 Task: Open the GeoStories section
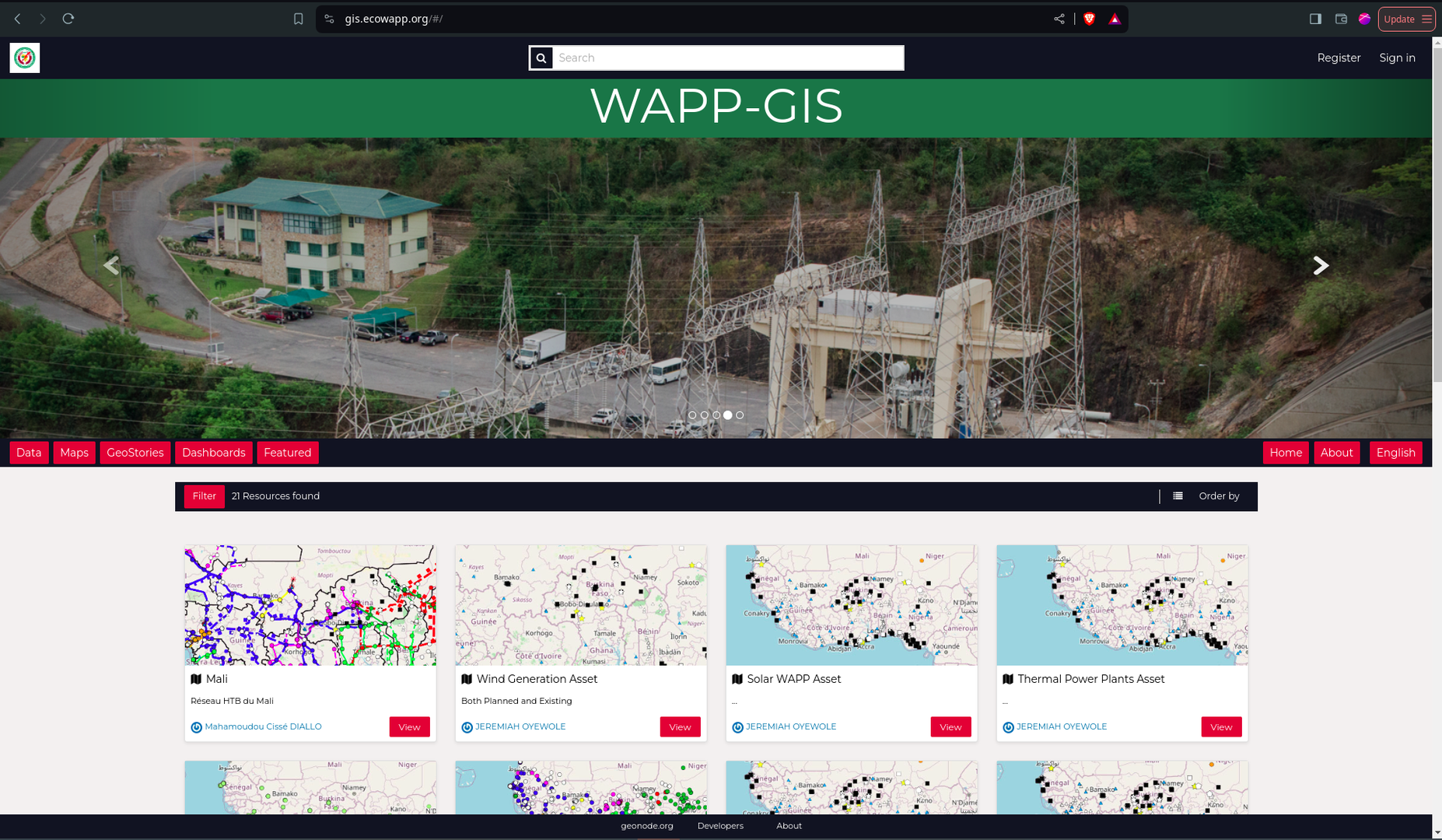click(135, 453)
